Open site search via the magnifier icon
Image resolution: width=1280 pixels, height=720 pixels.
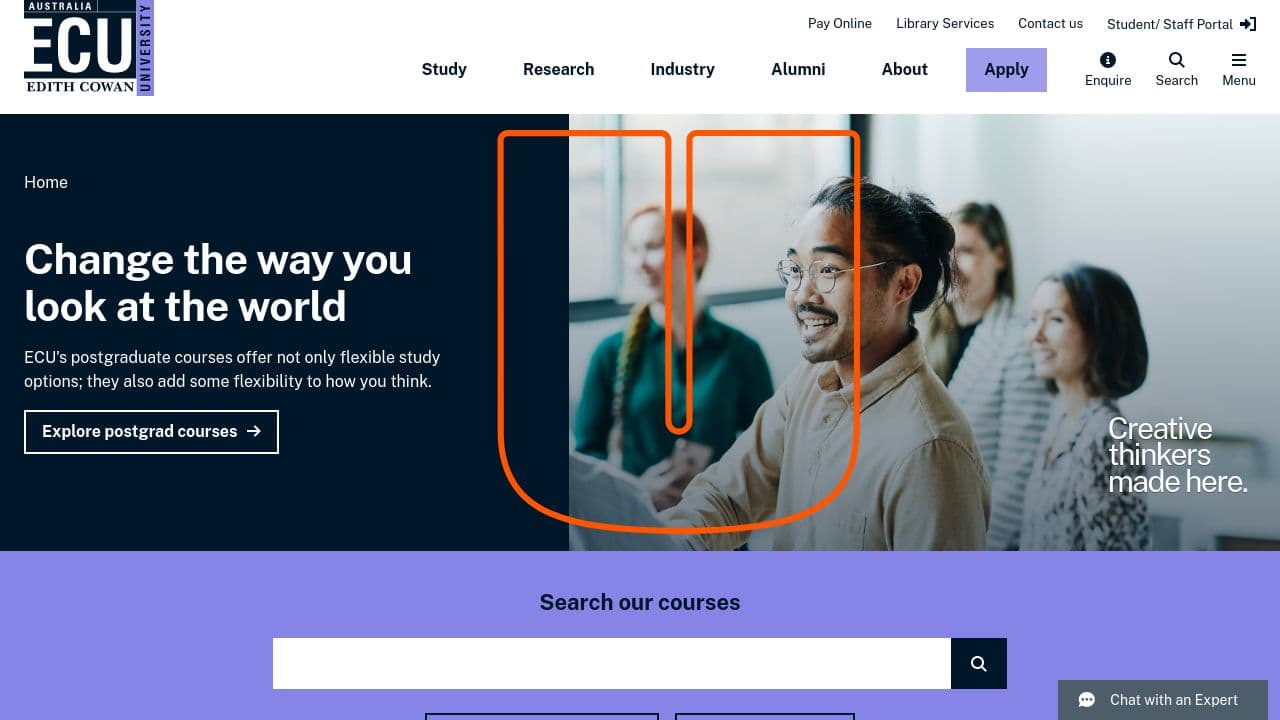click(1176, 60)
